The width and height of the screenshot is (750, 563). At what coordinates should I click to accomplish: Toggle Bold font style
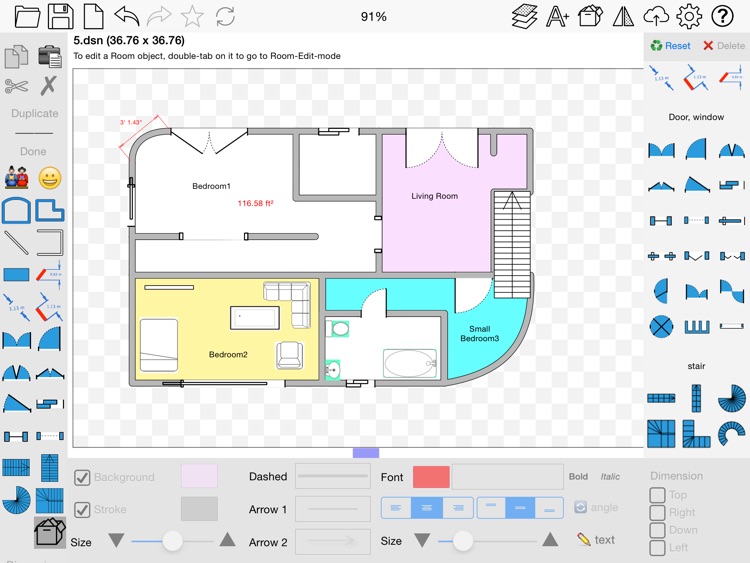point(578,476)
